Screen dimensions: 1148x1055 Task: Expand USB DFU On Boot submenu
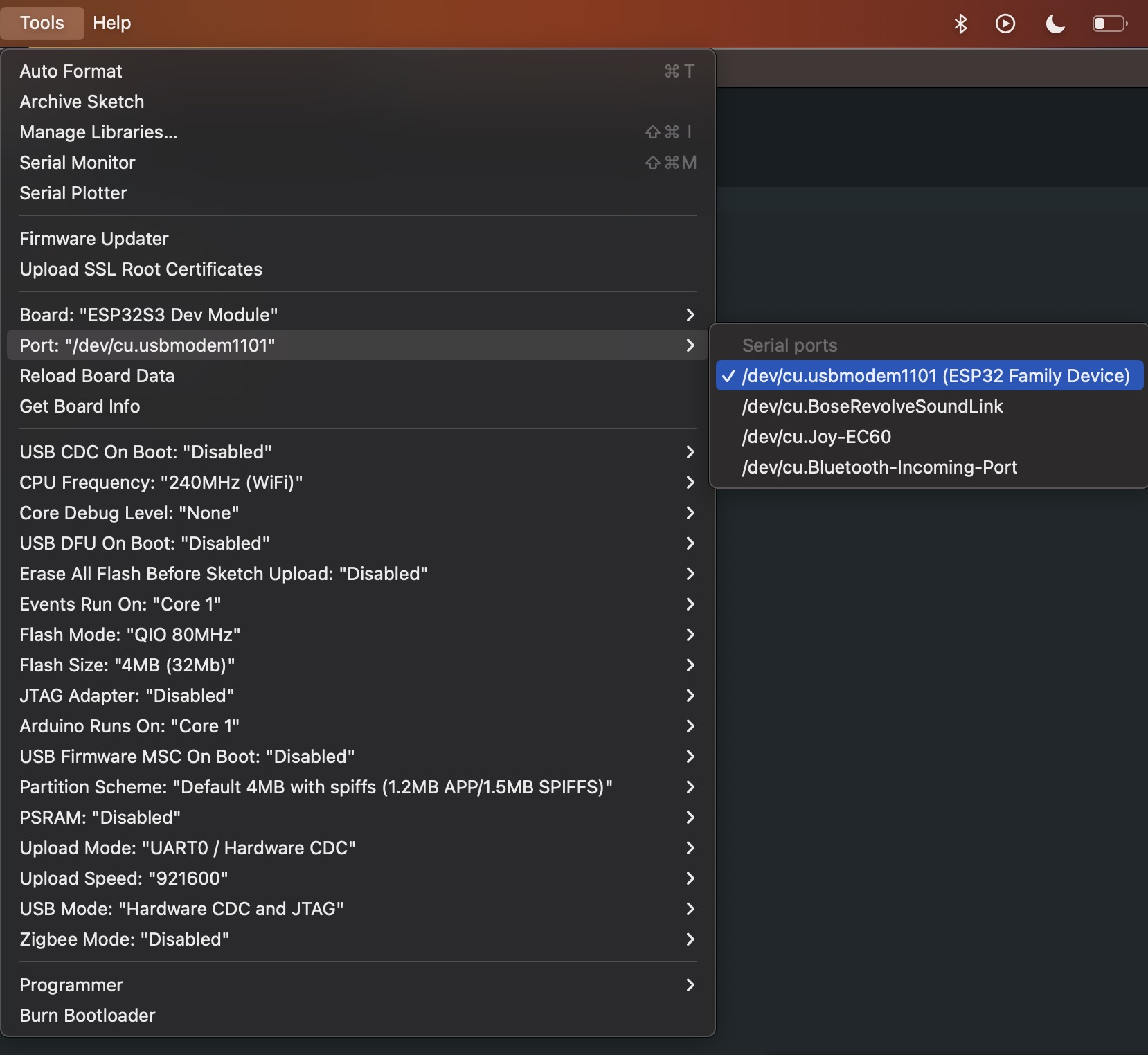point(358,543)
